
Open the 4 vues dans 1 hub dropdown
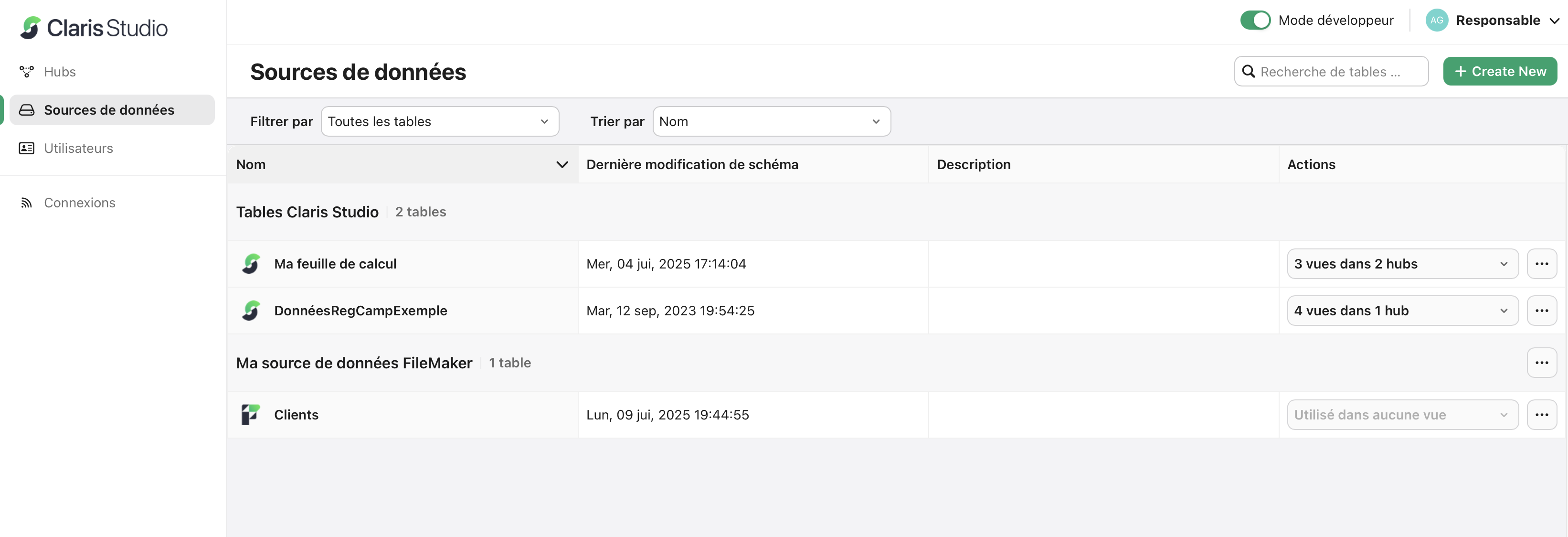(1402, 311)
